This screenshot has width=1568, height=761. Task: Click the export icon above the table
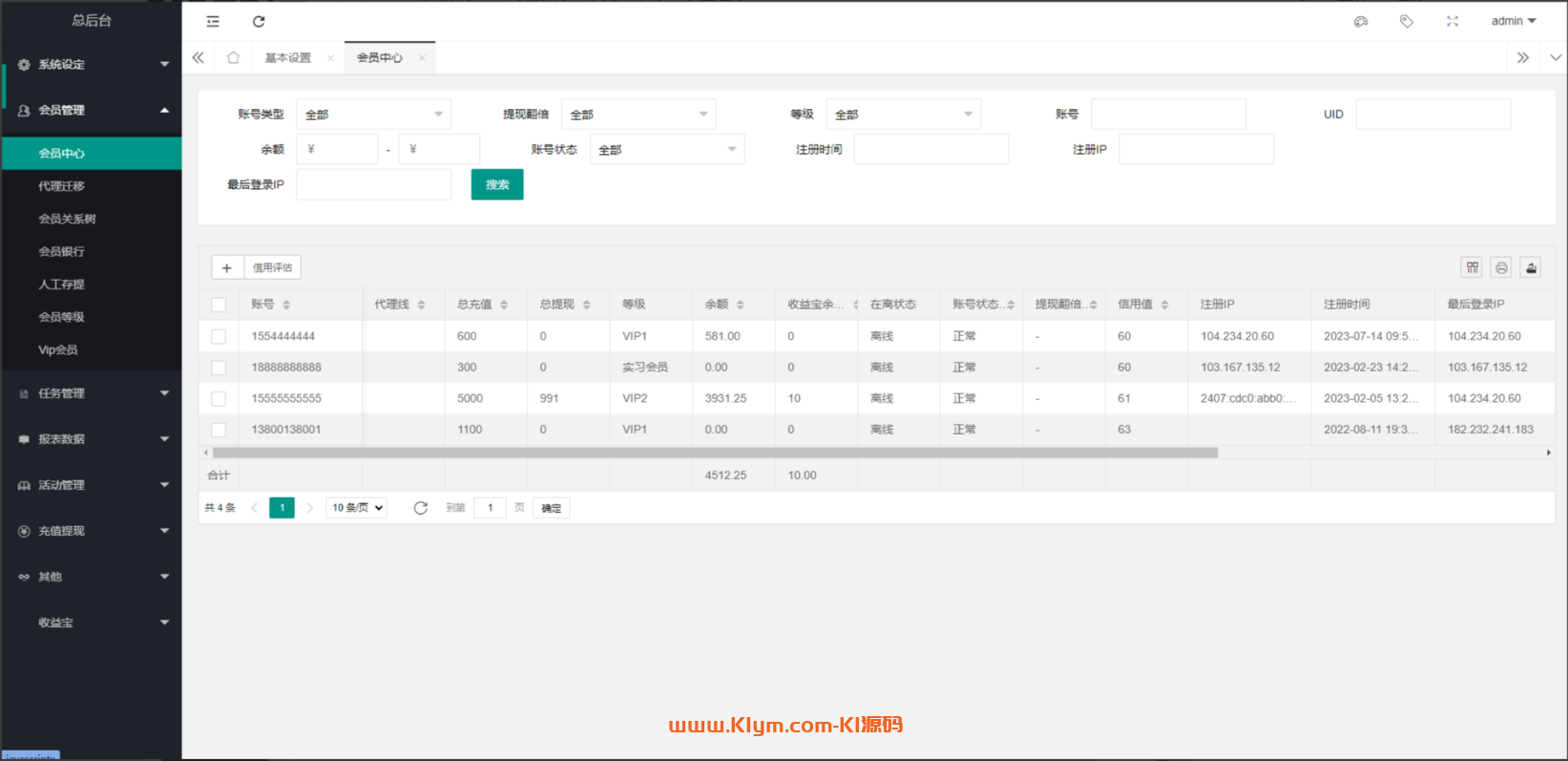1531,267
